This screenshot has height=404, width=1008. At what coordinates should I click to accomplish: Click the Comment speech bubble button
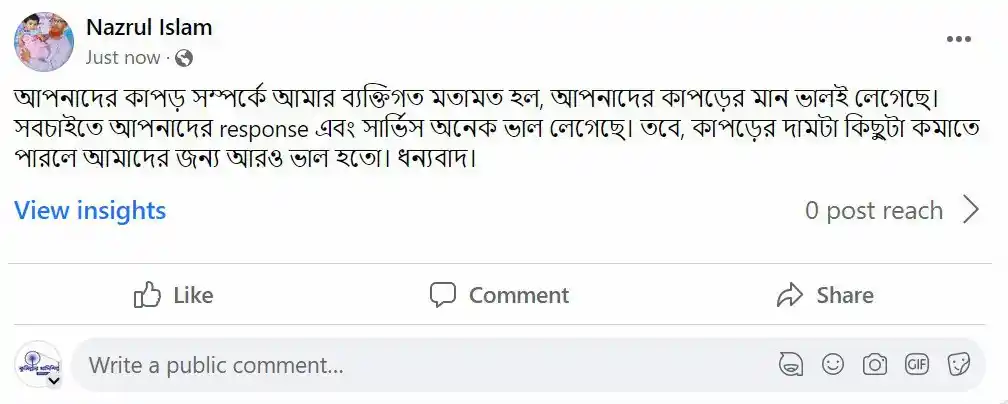(x=499, y=295)
